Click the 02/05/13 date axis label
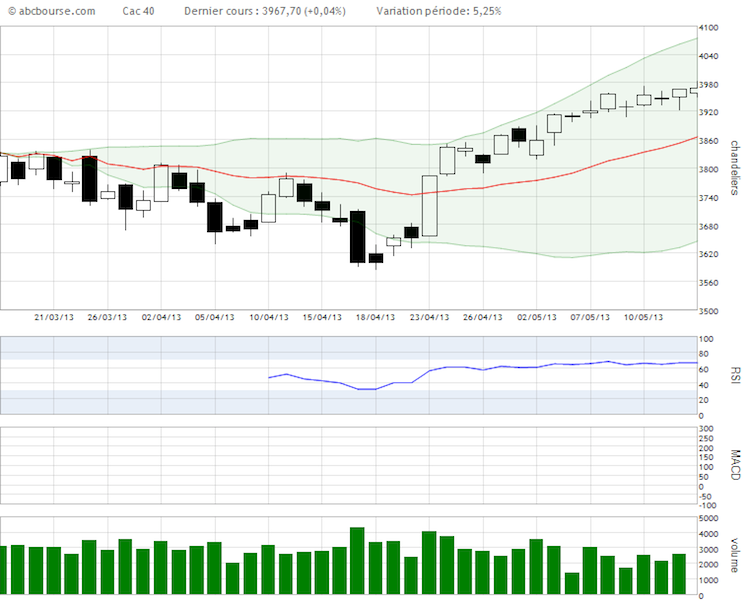This screenshot has width=749, height=601. pos(537,317)
